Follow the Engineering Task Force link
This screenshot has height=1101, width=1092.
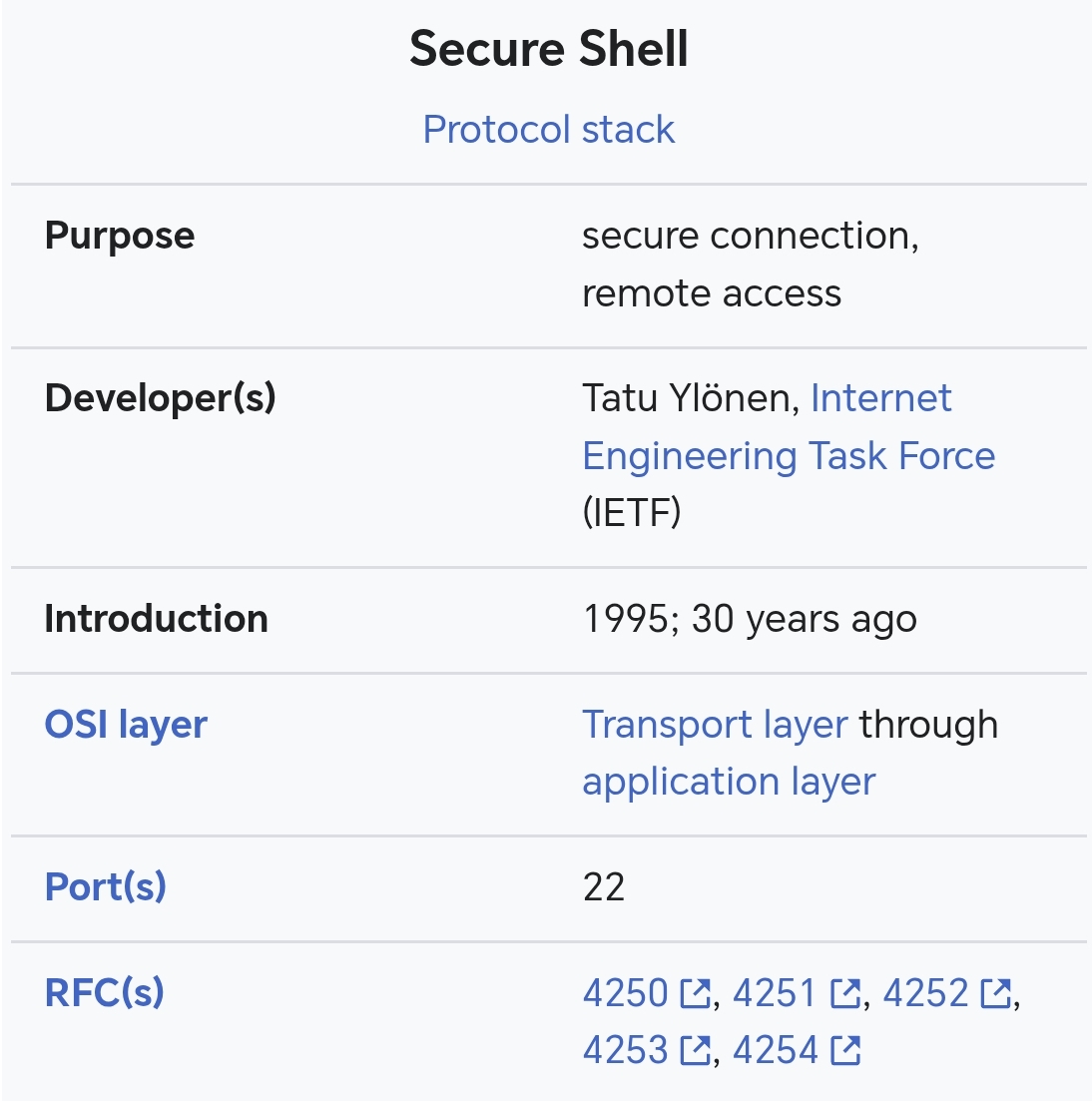pyautogui.click(x=789, y=456)
